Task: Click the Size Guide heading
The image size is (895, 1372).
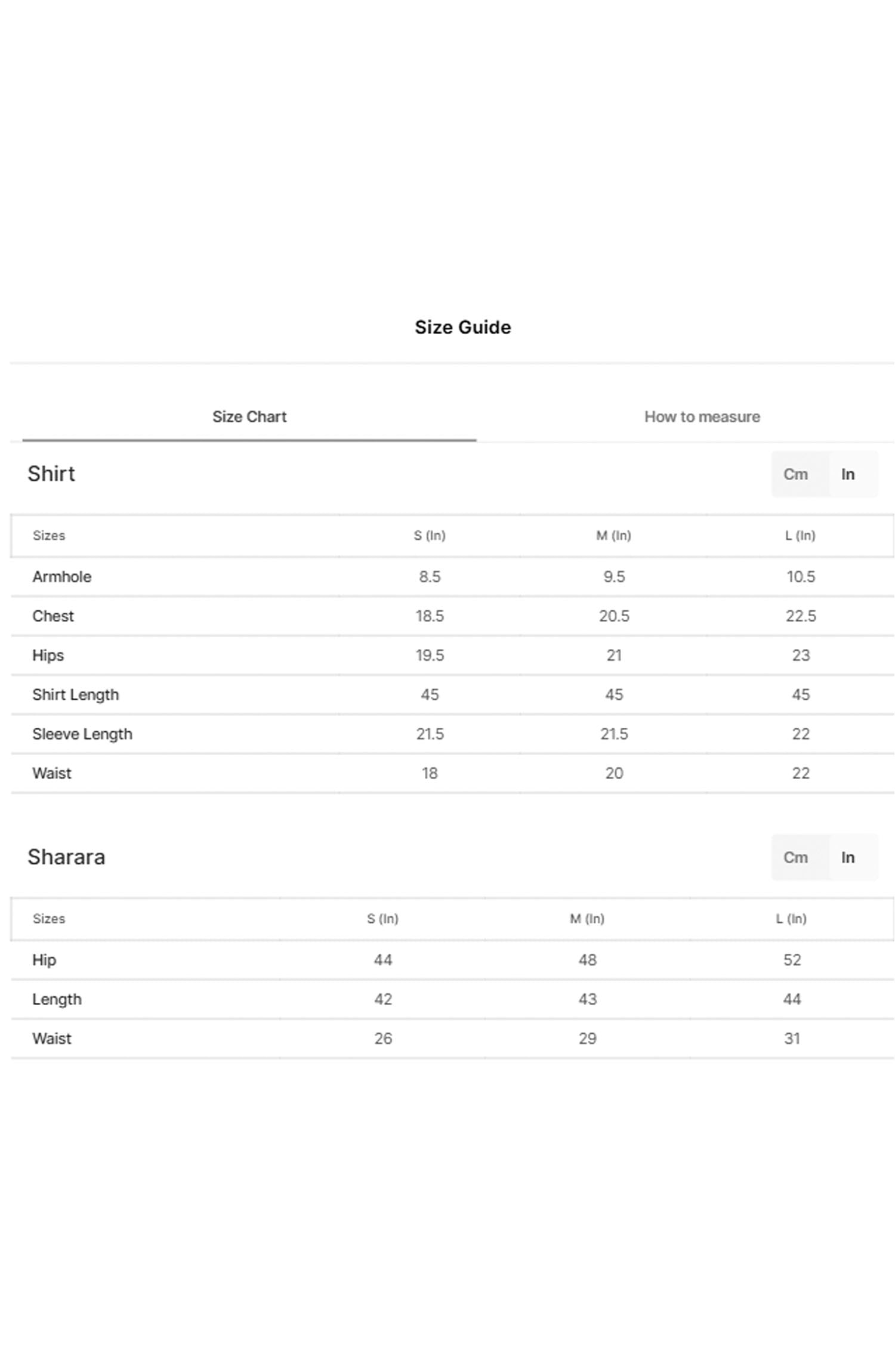Action: tap(462, 327)
